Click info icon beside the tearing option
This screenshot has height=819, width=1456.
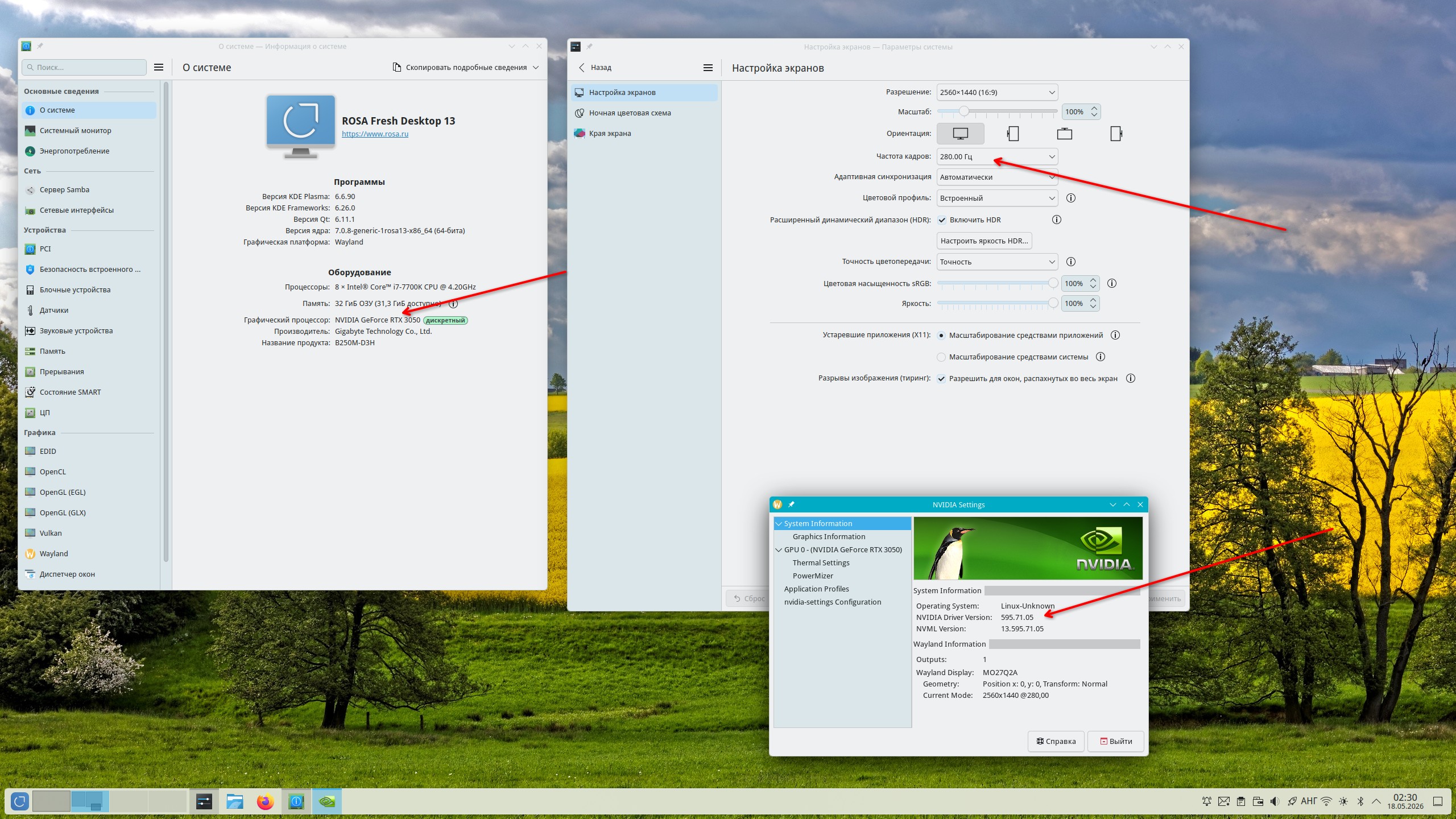[x=1131, y=378]
